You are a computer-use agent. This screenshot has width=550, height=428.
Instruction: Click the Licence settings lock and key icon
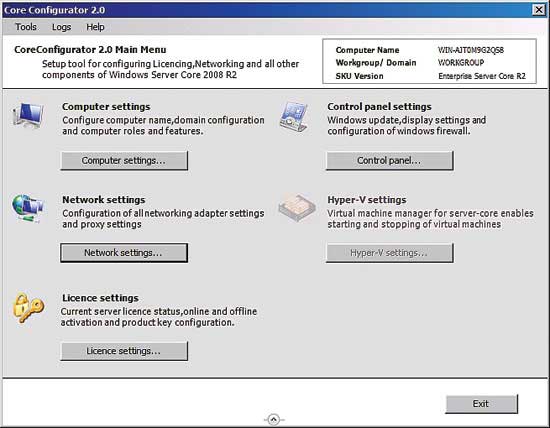(x=29, y=308)
